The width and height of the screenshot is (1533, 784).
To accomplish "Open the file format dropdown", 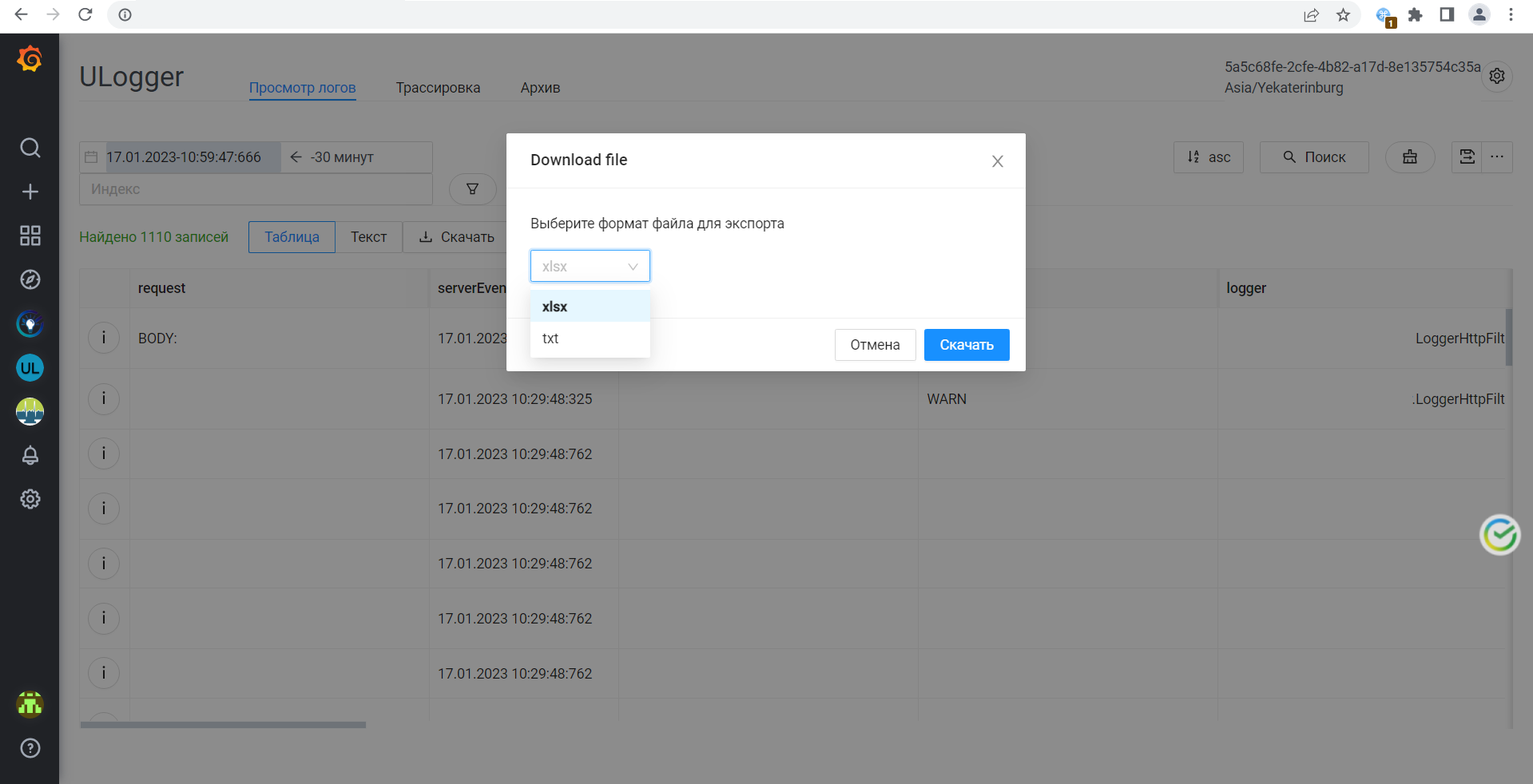I will click(590, 266).
